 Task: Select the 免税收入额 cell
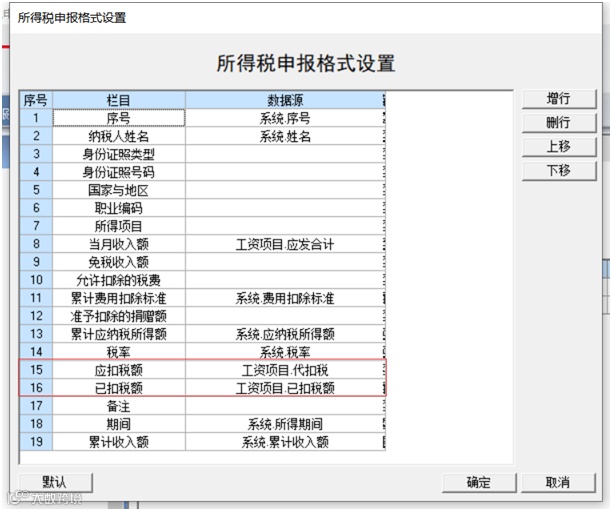[119, 262]
